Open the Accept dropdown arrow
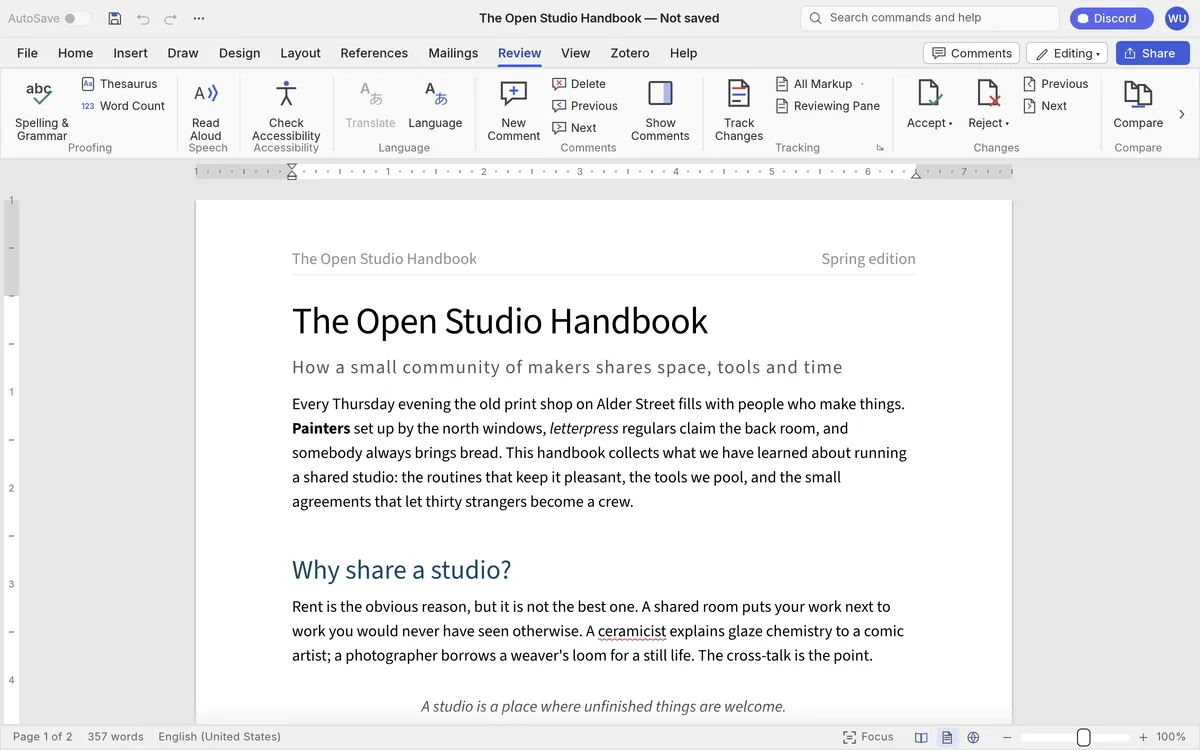 pyautogui.click(x=950, y=124)
